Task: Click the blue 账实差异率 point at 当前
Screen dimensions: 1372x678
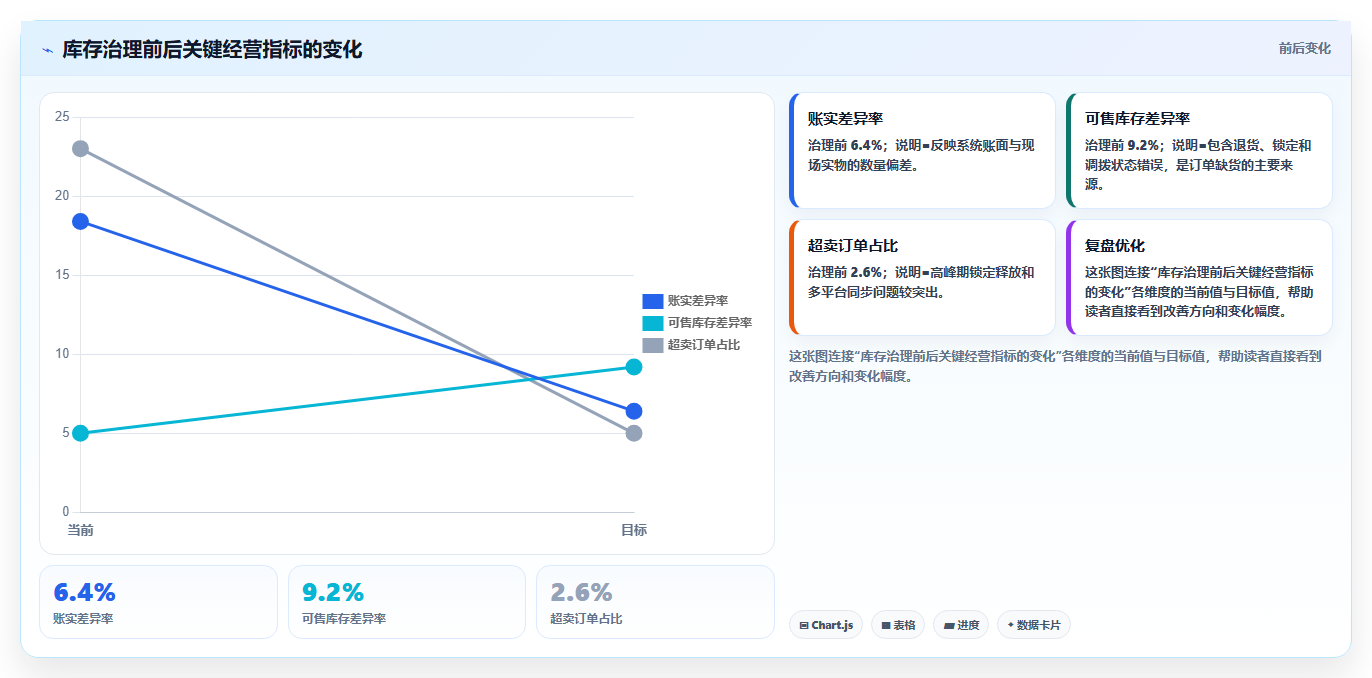Action: click(80, 221)
